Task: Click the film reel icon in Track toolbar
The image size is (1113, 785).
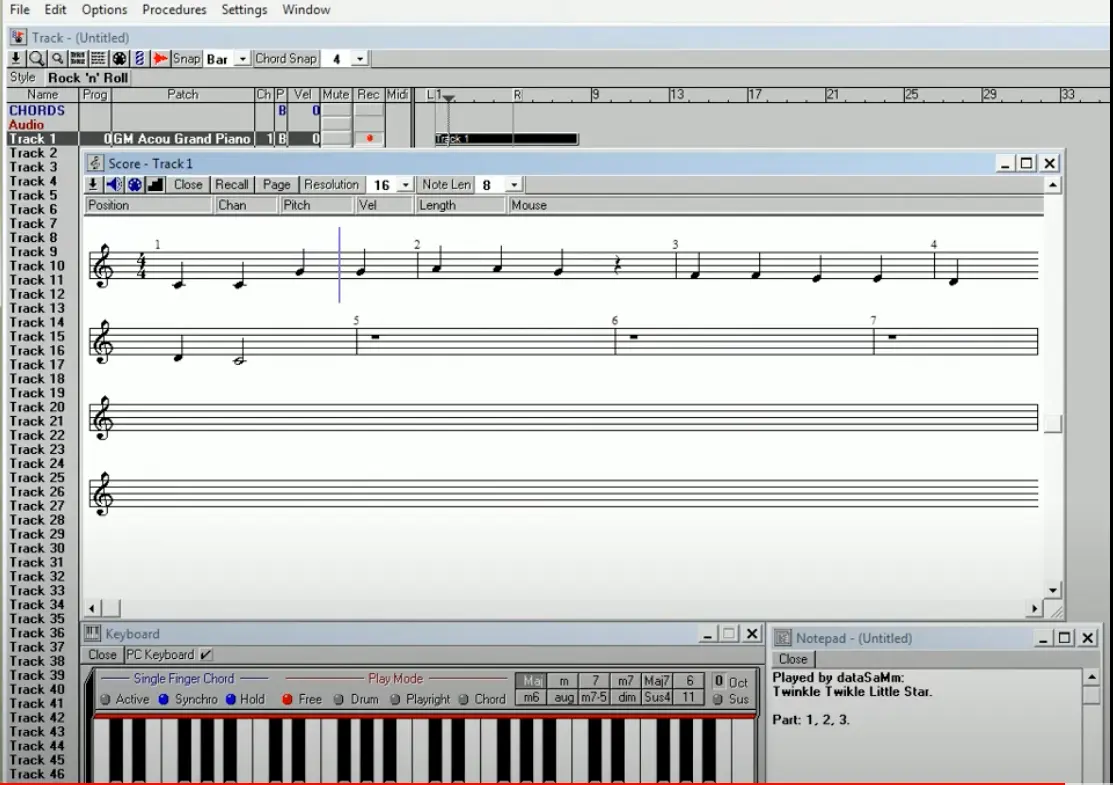Action: click(x=119, y=59)
